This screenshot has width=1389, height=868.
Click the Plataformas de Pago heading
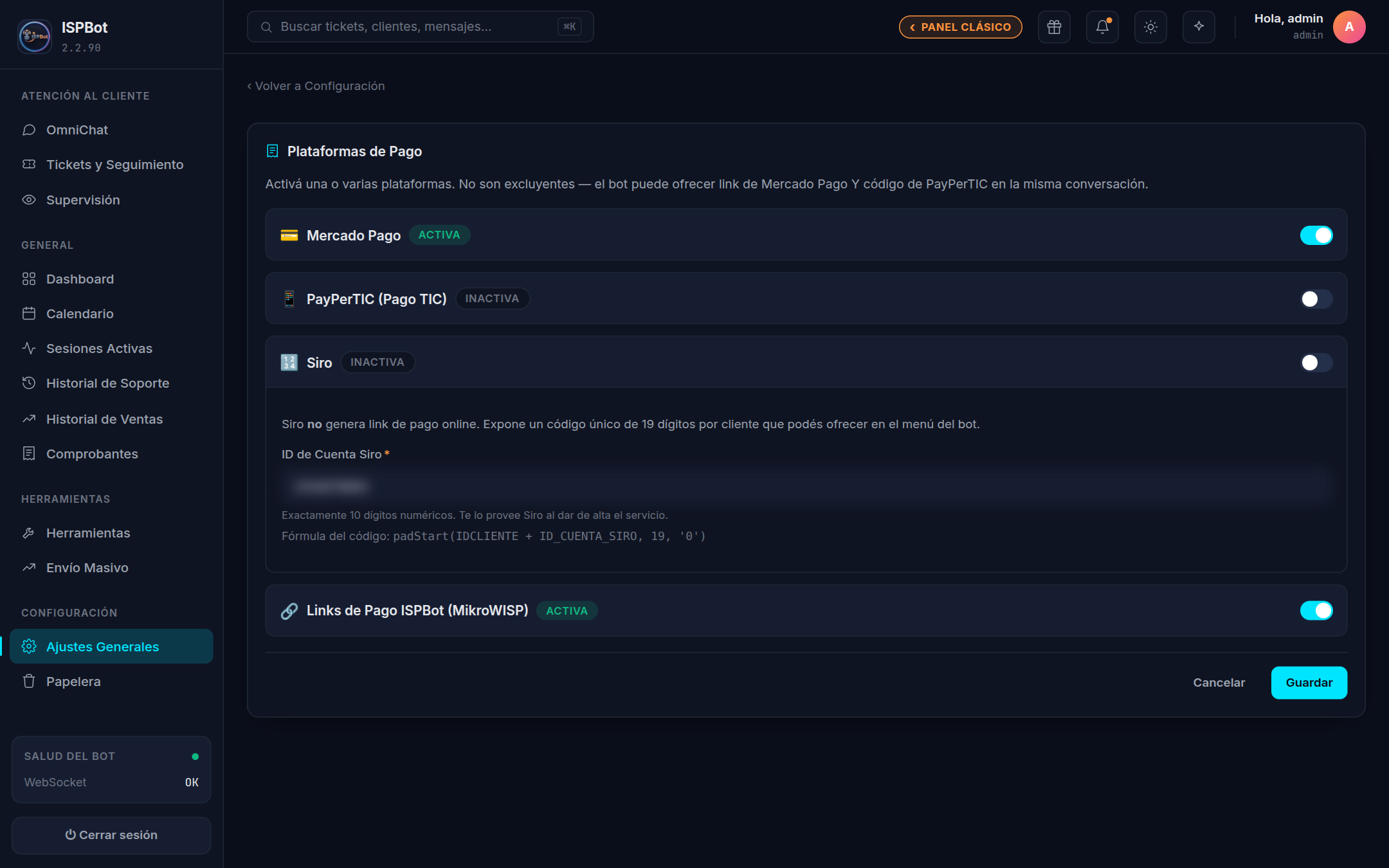[x=354, y=151]
